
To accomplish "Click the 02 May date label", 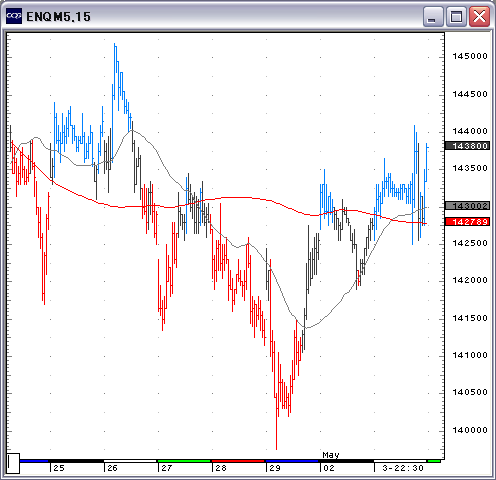I will pyautogui.click(x=329, y=468).
